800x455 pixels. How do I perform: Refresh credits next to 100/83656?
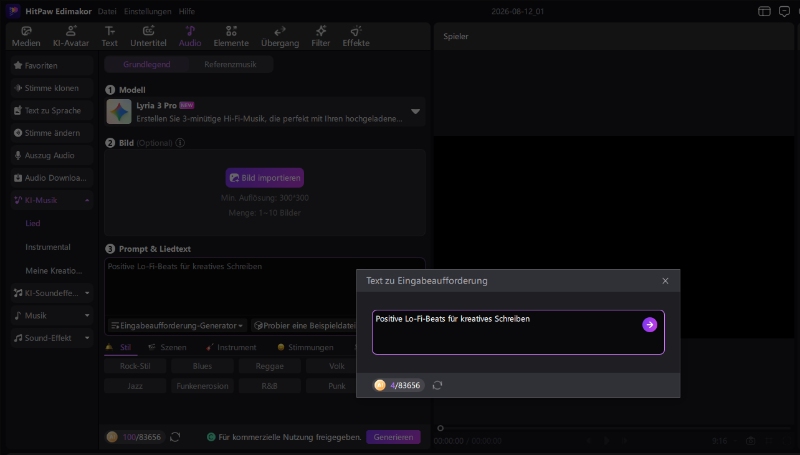tap(175, 437)
